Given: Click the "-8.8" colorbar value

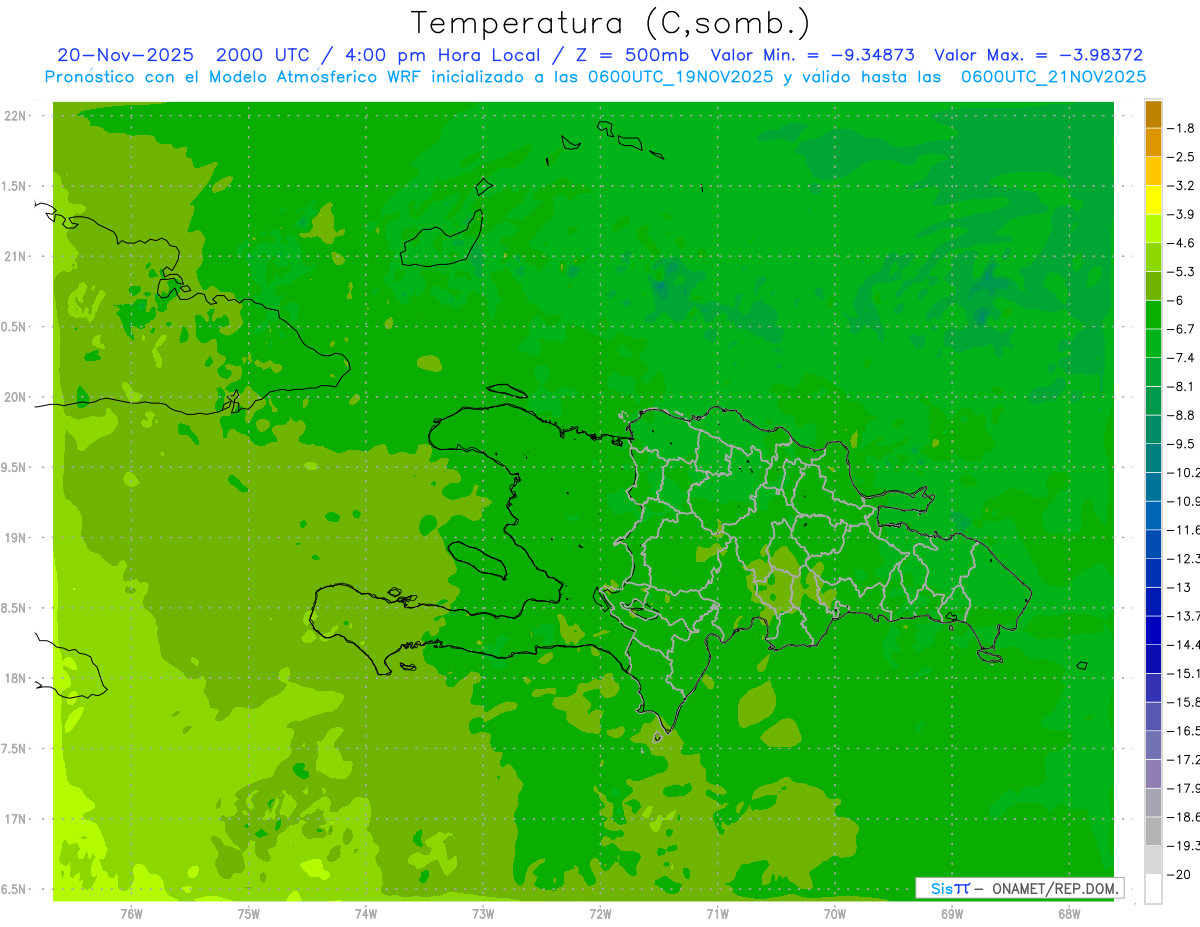Looking at the screenshot, I should click(x=1182, y=415).
